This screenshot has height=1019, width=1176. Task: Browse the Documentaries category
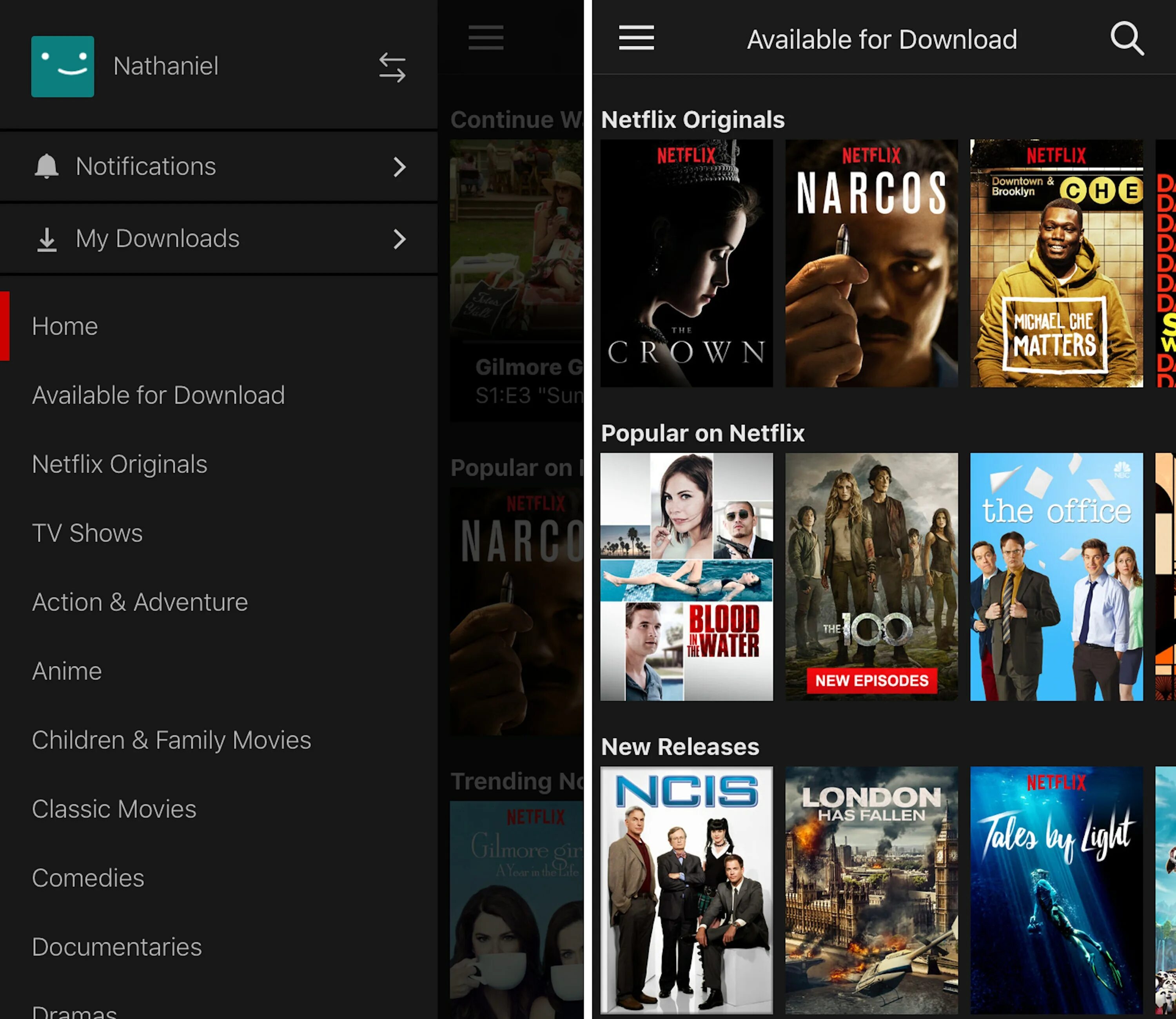116,947
